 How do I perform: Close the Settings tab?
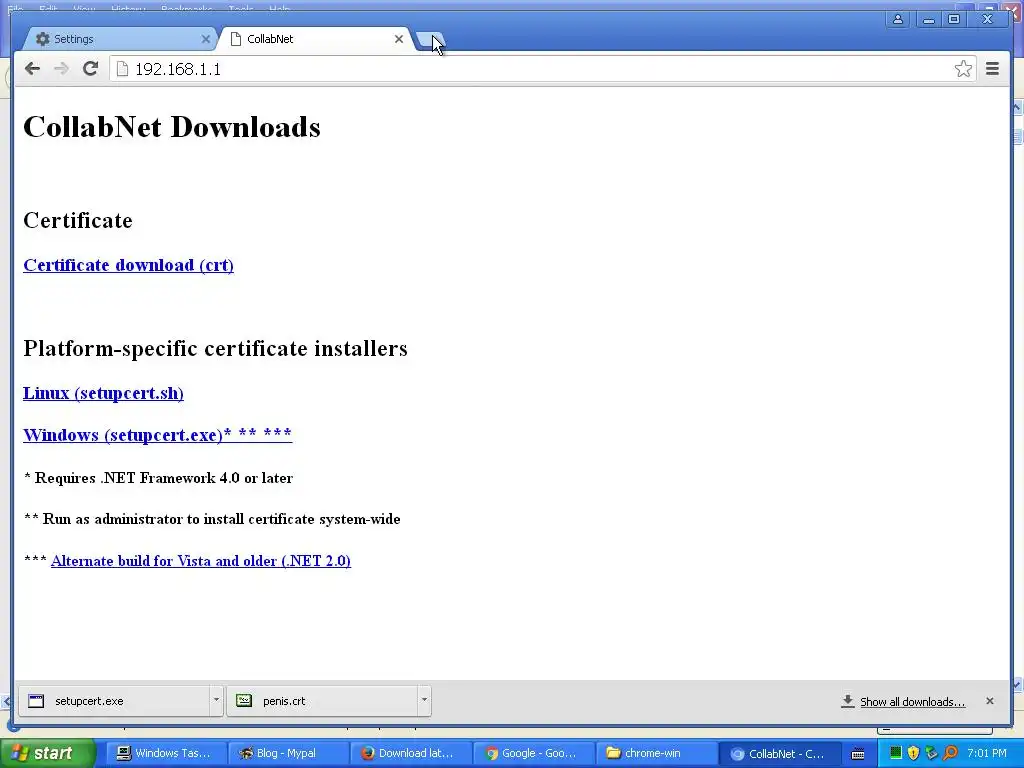205,39
